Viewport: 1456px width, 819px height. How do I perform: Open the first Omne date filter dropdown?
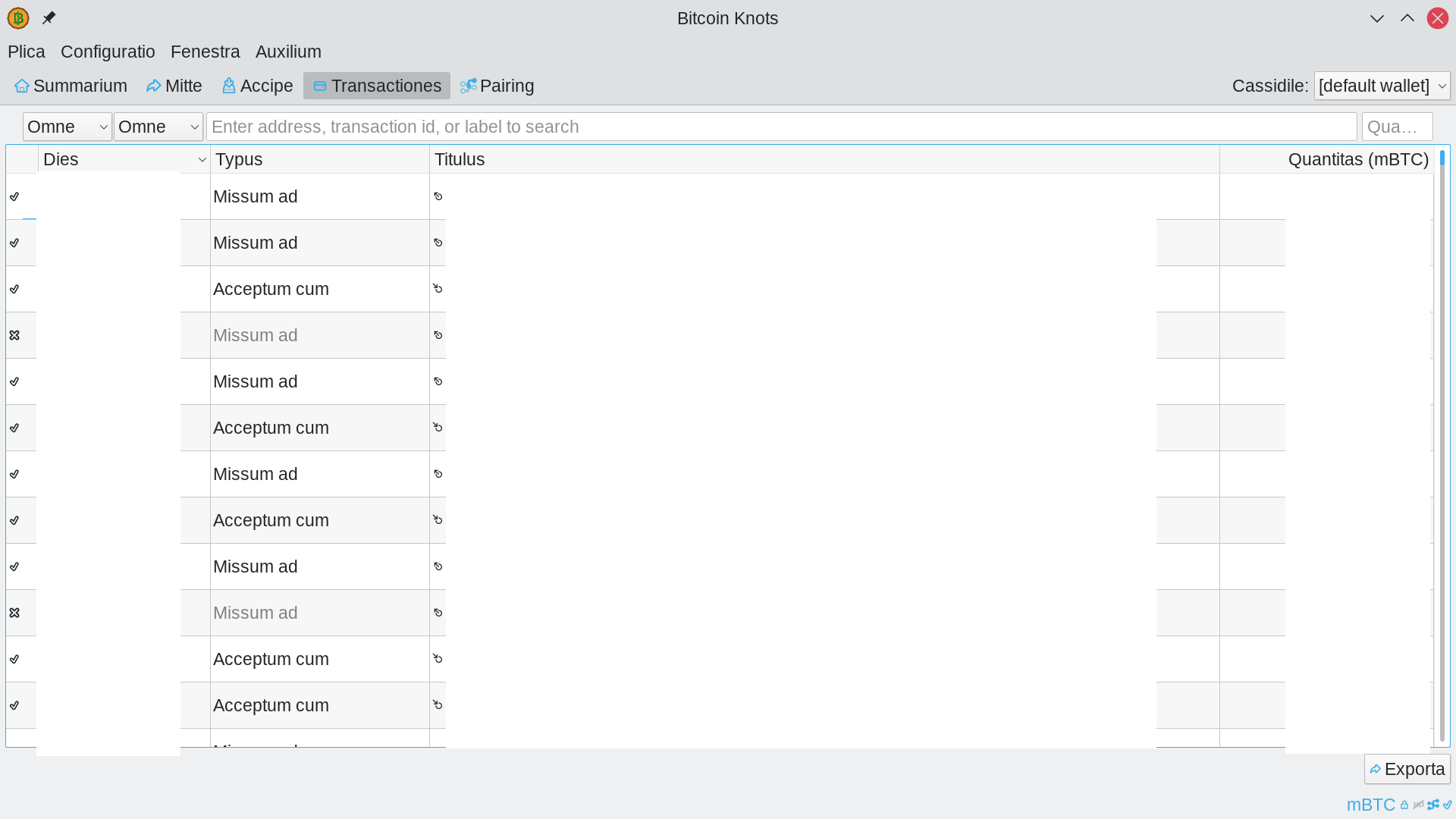(x=67, y=127)
